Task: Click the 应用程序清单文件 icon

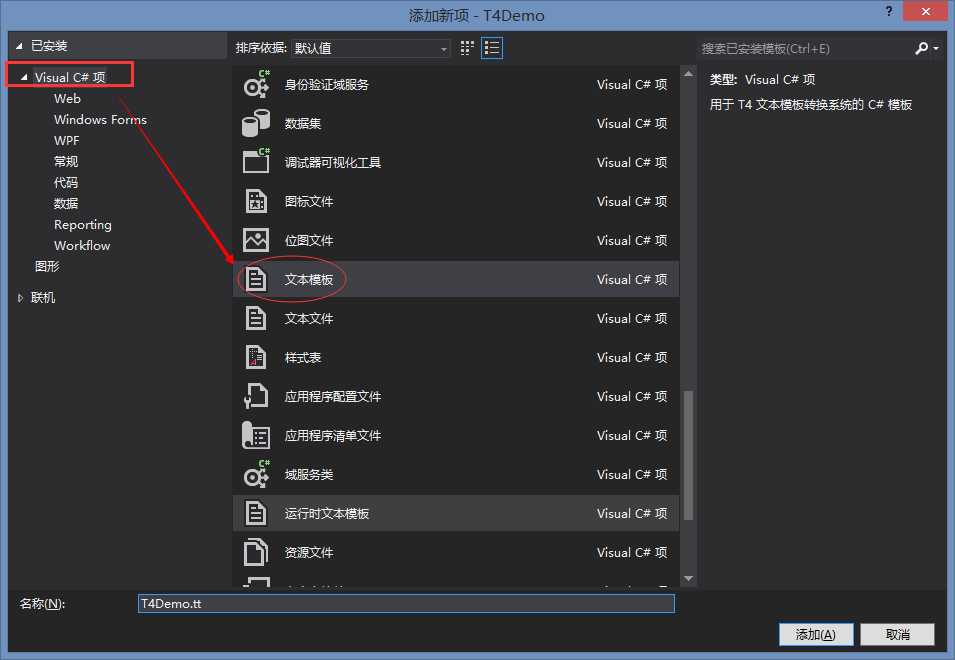Action: click(256, 435)
